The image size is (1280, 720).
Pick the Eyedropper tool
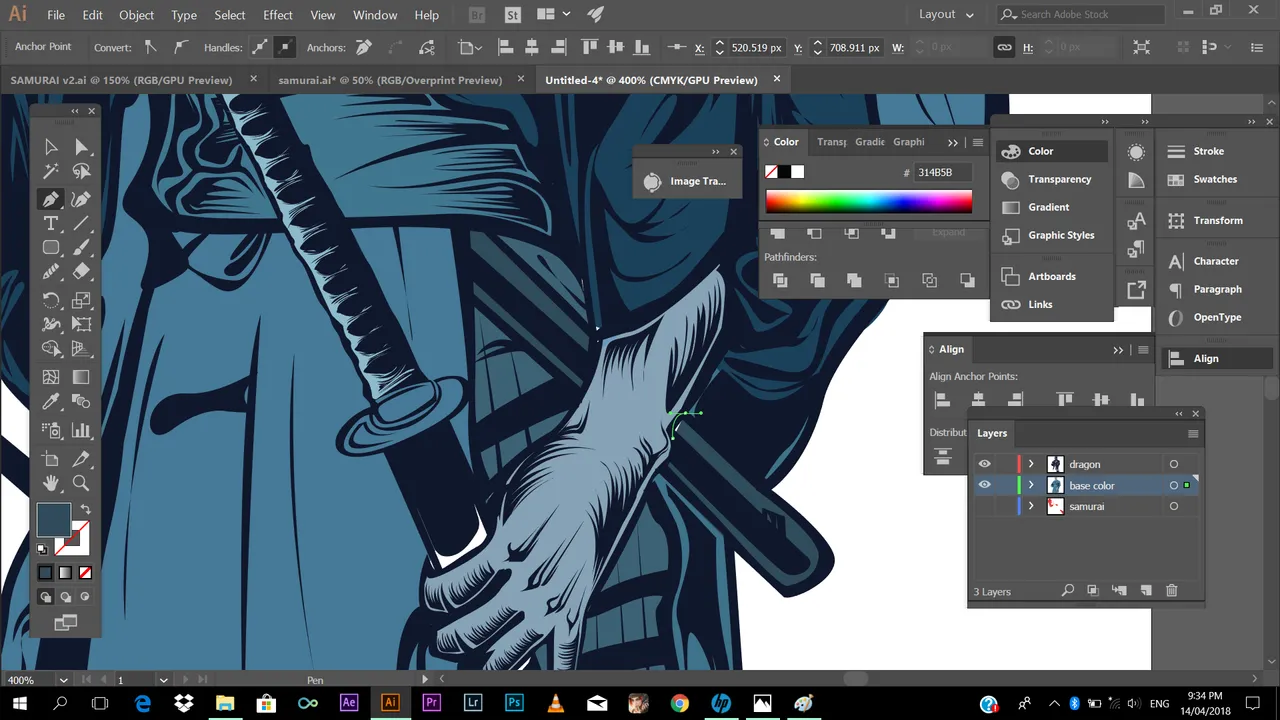[51, 402]
